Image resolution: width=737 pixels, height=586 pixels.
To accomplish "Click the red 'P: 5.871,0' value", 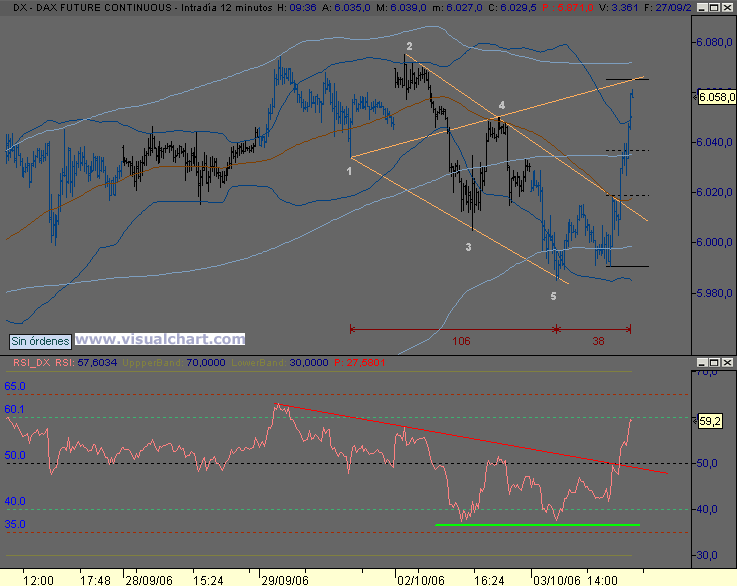I will pyautogui.click(x=567, y=8).
